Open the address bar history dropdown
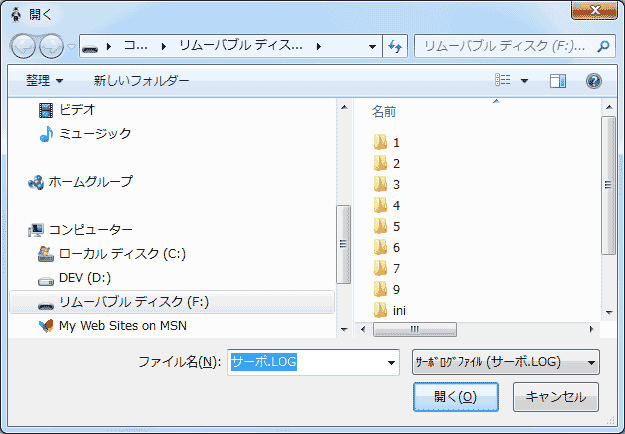The width and height of the screenshot is (625, 434). click(x=372, y=47)
